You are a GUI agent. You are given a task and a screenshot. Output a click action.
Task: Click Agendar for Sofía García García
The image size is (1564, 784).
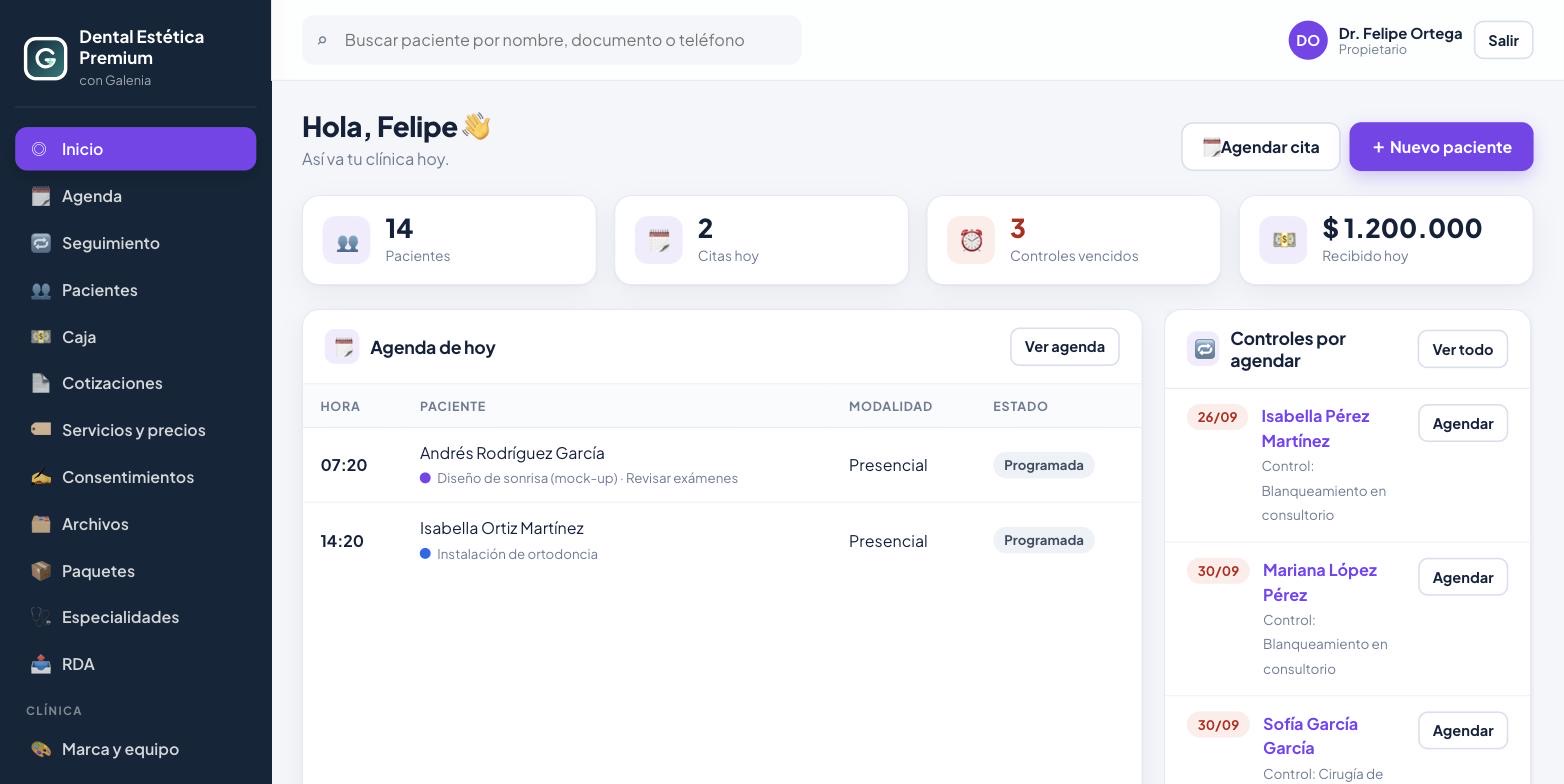[1462, 731]
